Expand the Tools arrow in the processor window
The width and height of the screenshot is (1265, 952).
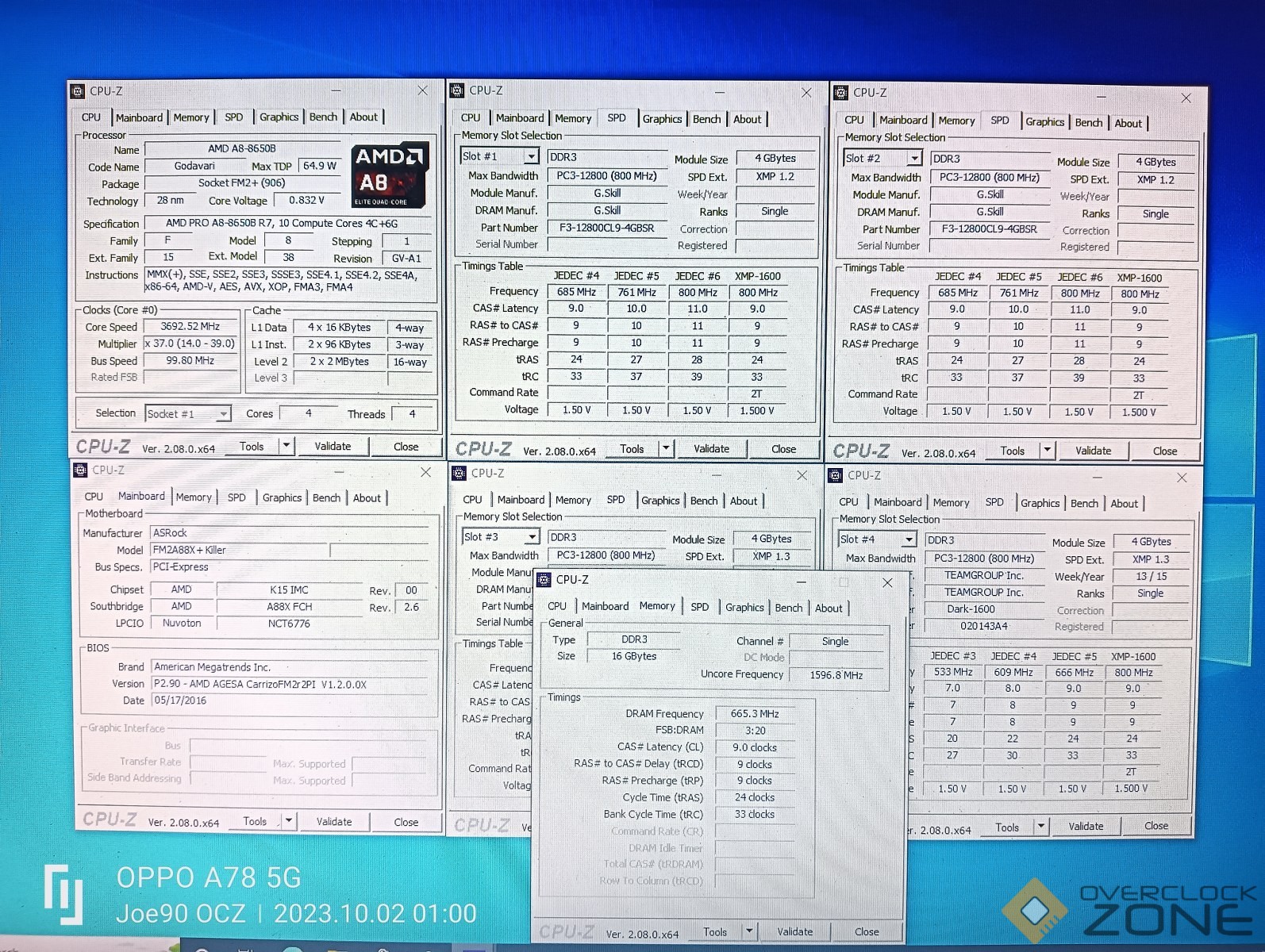(x=286, y=446)
